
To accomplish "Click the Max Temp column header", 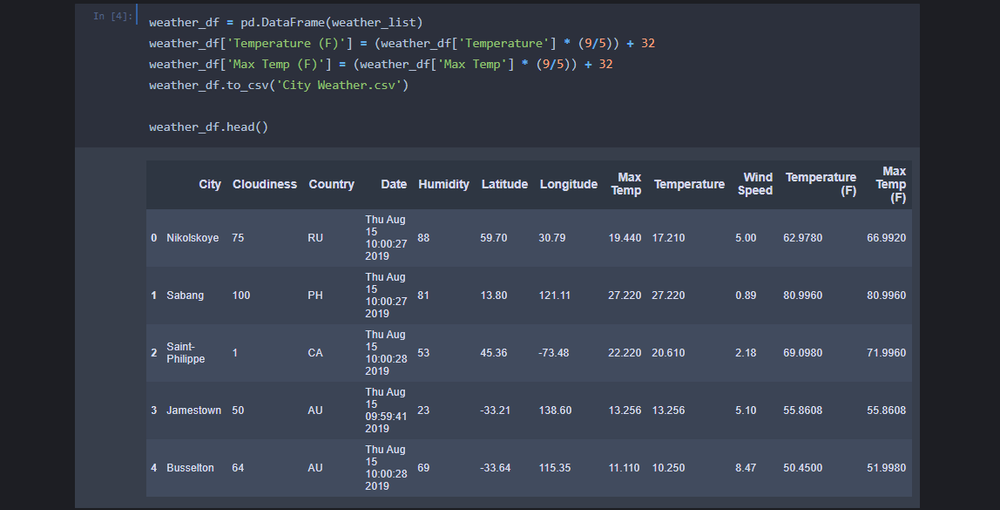I will 626,184.
